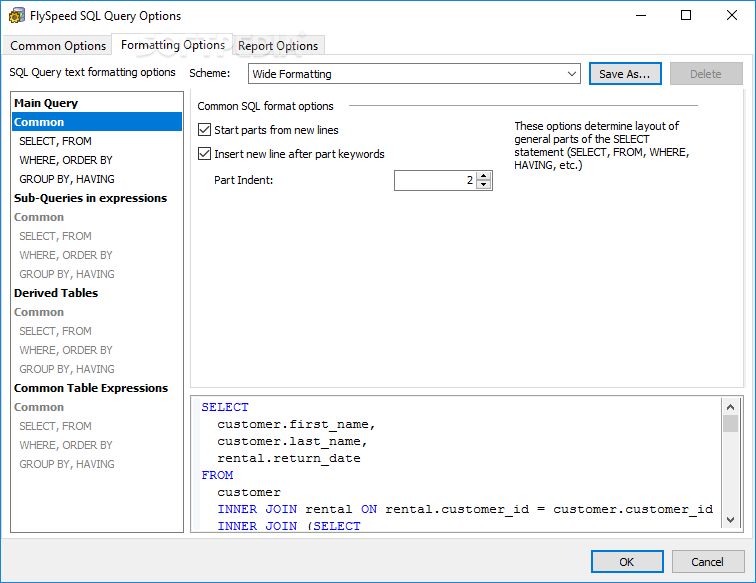Open the Scheme dropdown showing Wide Formatting
This screenshot has height=583, width=756.
414,74
